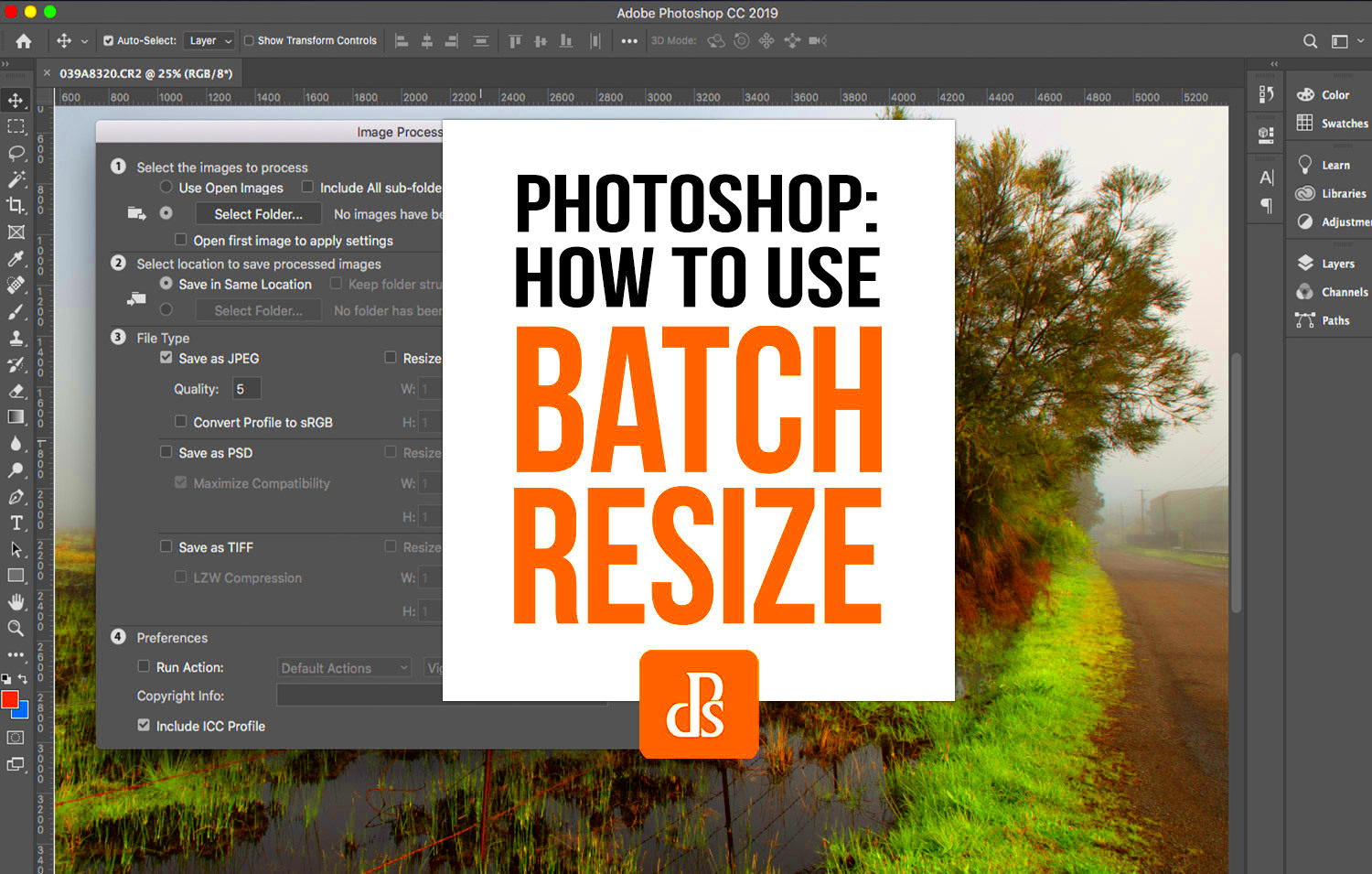Check Open first image to apply settings
This screenshot has width=1372, height=874.
180,240
